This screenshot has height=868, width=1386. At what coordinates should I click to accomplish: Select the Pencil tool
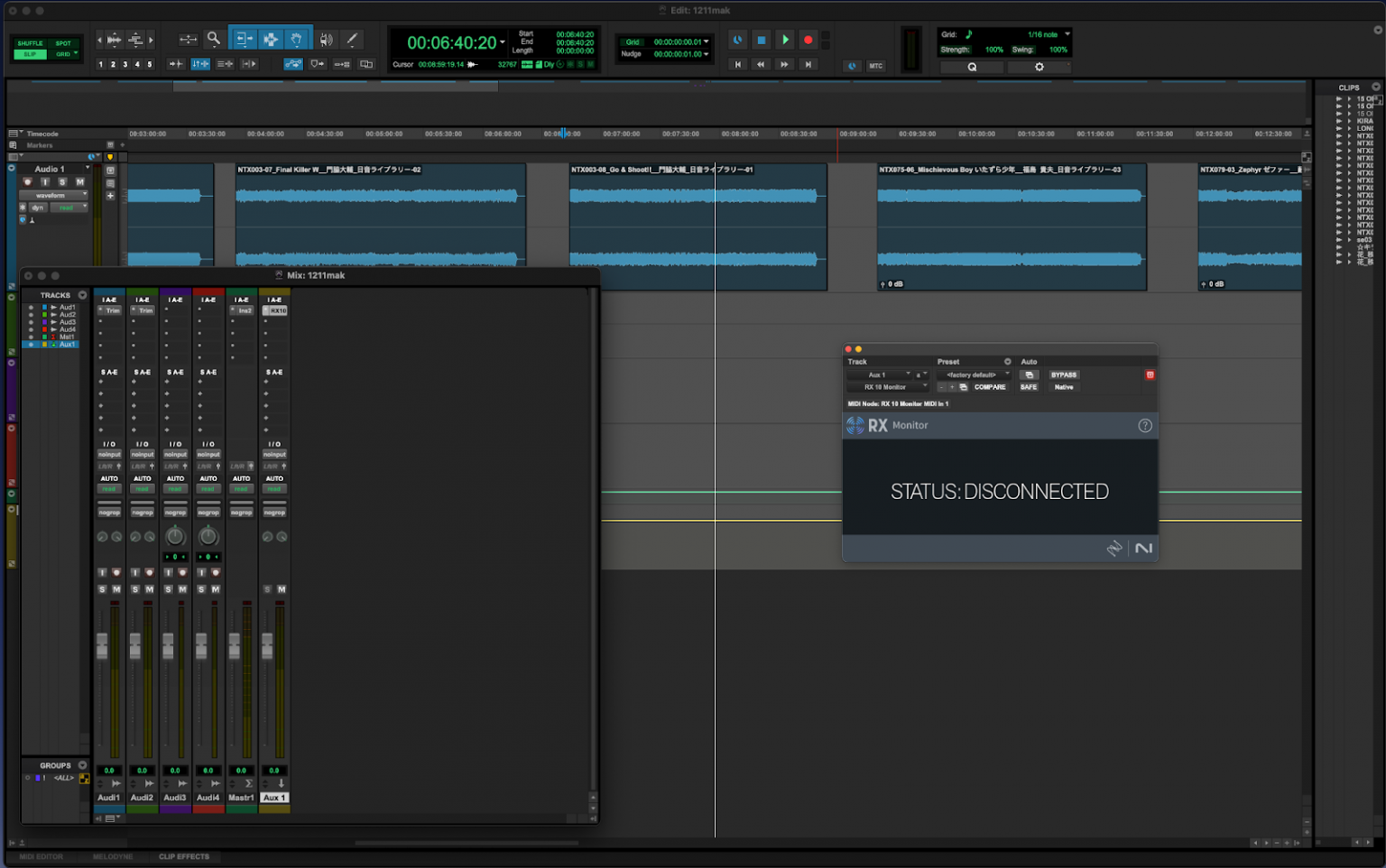352,39
